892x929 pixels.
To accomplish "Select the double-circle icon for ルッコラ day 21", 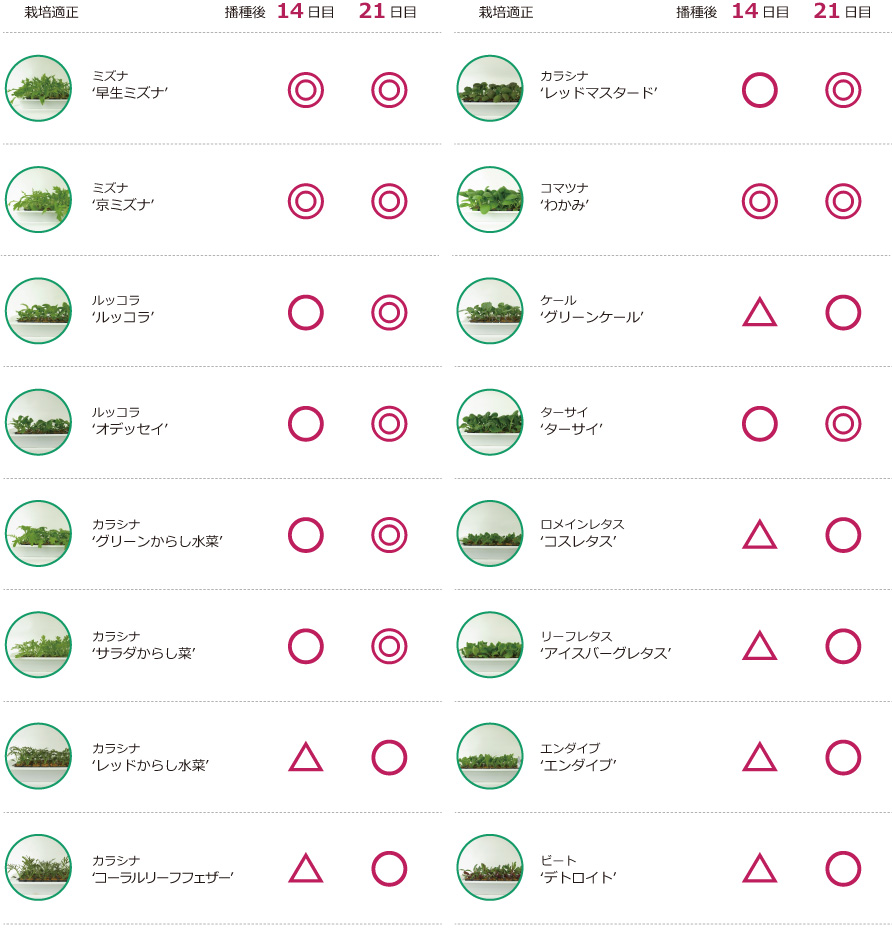I will point(389,312).
